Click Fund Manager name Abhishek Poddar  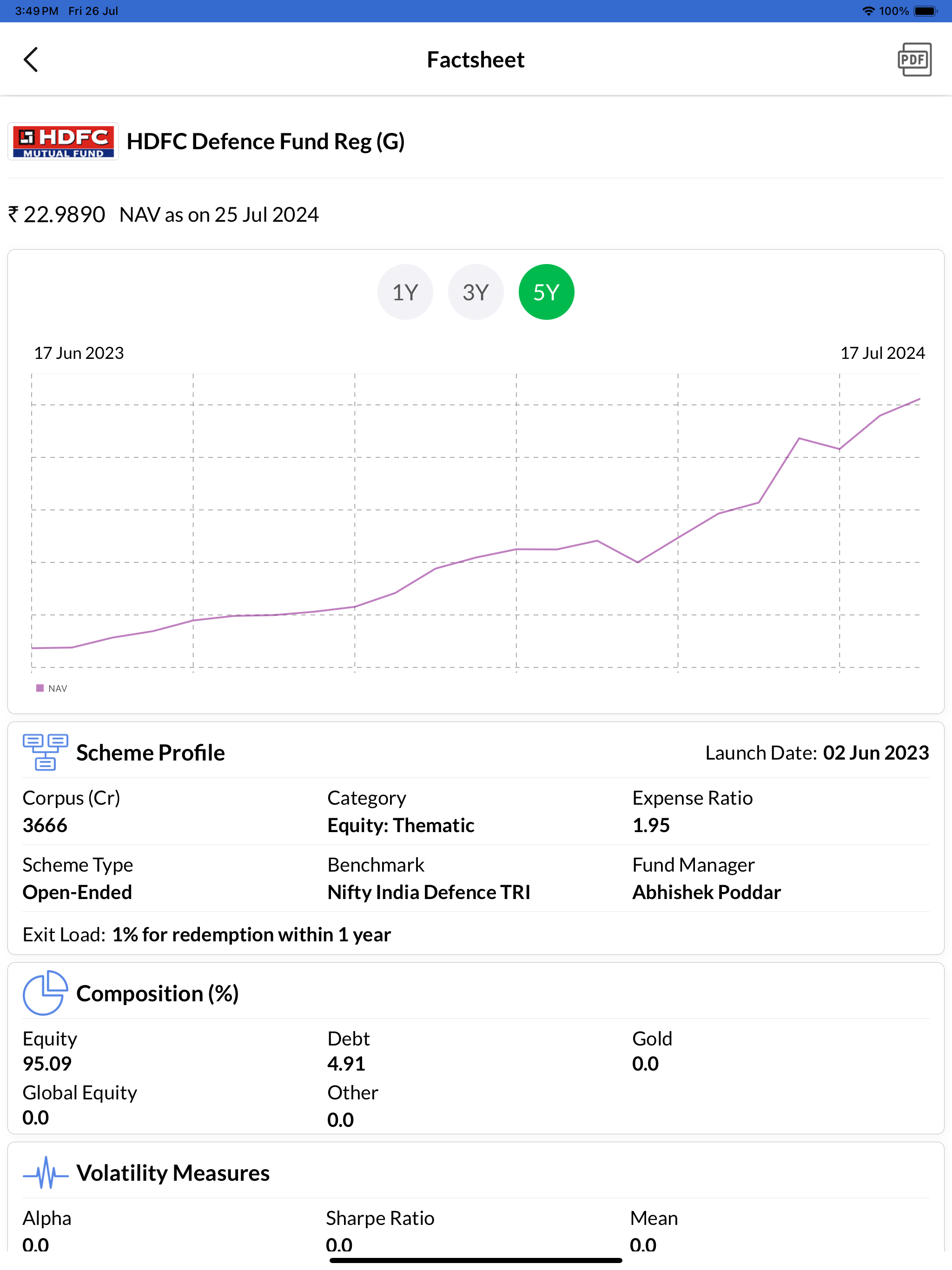coord(707,892)
